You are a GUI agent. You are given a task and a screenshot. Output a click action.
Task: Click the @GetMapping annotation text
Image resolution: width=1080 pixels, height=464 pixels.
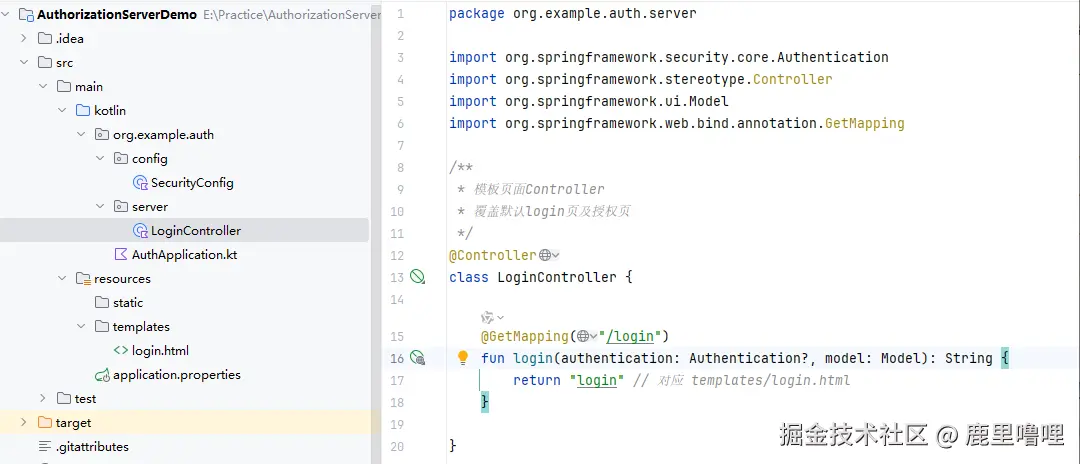pyautogui.click(x=525, y=336)
